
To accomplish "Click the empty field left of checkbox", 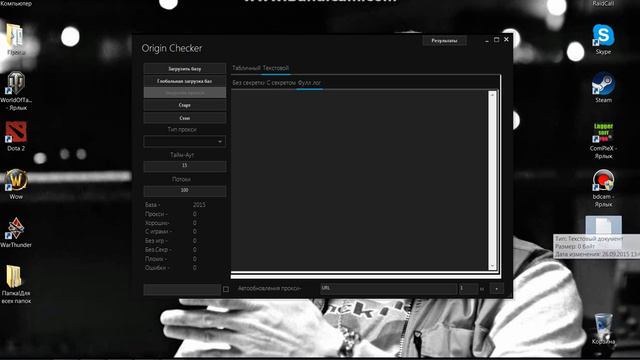I will tap(182, 289).
